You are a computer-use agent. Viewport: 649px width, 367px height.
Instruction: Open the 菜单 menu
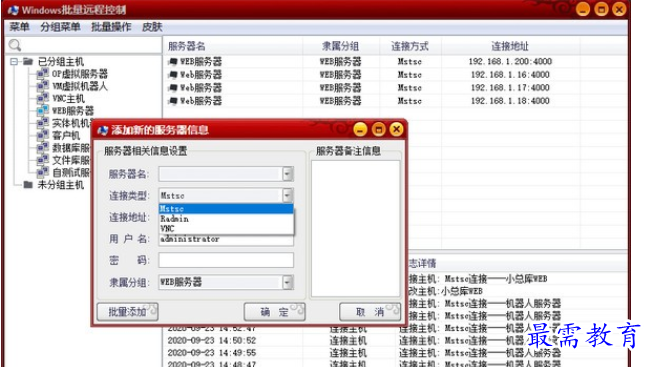click(19, 27)
